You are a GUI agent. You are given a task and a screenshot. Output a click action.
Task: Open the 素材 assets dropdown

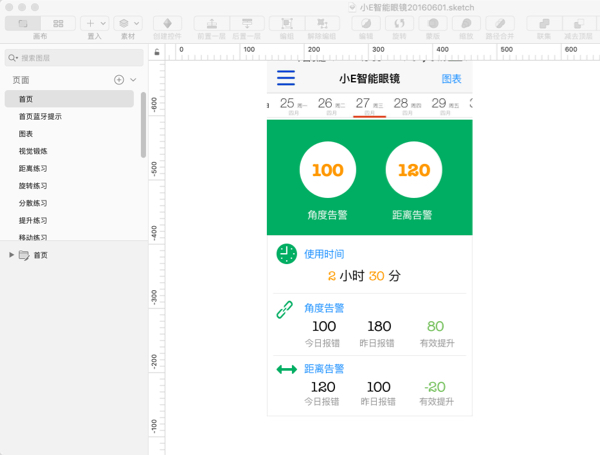128,22
